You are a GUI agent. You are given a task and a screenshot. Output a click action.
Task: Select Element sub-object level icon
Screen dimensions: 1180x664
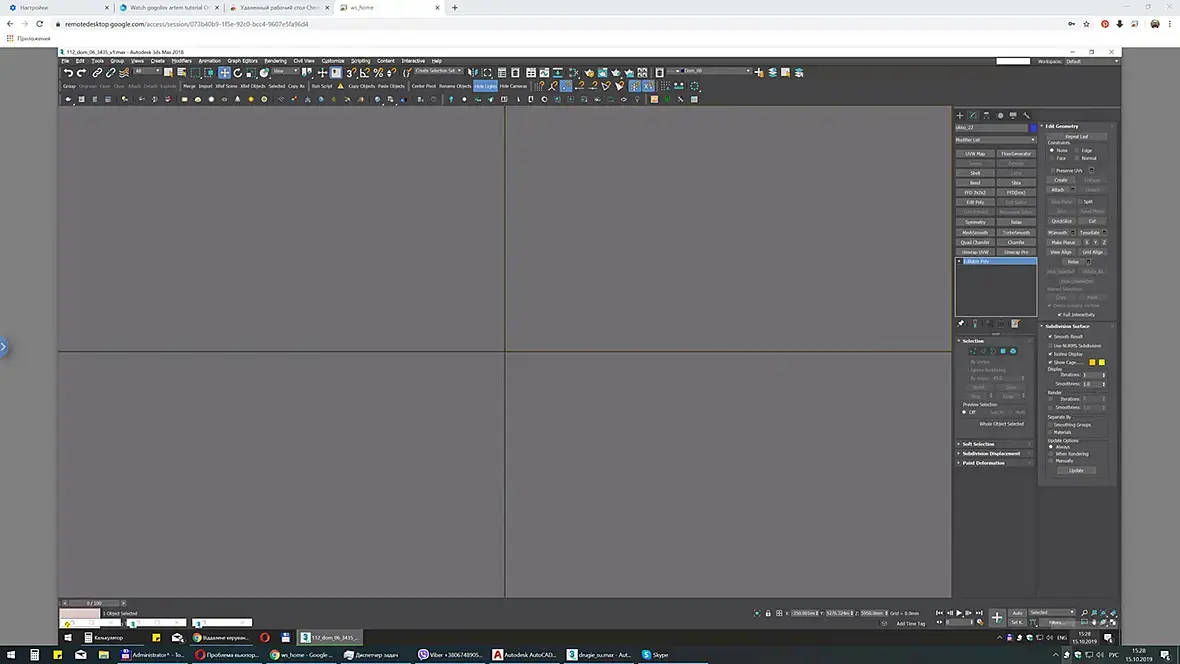[x=1013, y=351]
